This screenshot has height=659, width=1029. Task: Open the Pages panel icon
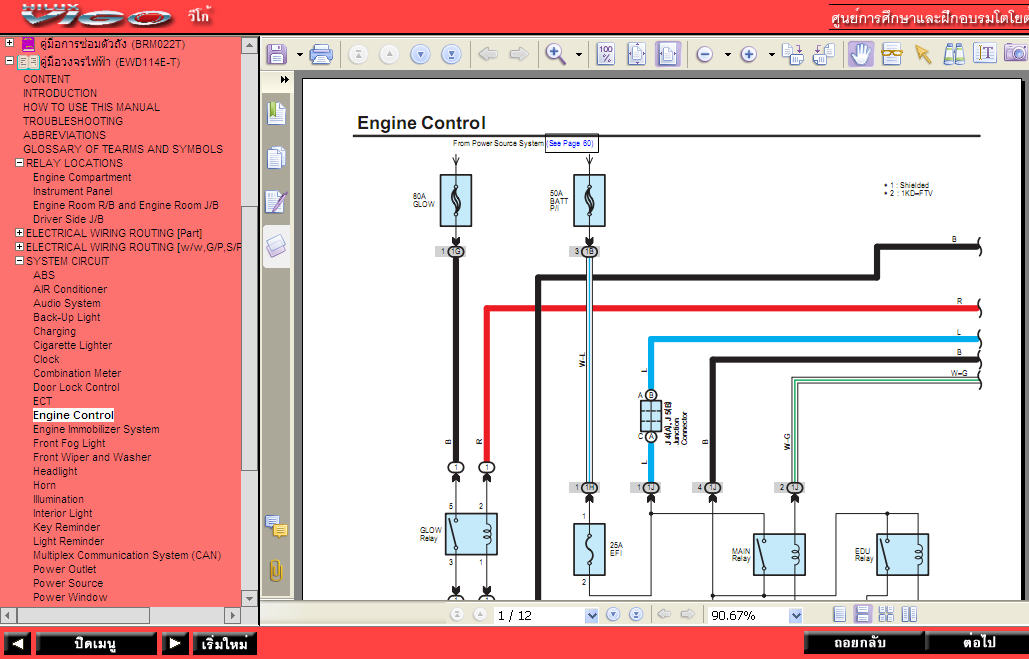276,158
